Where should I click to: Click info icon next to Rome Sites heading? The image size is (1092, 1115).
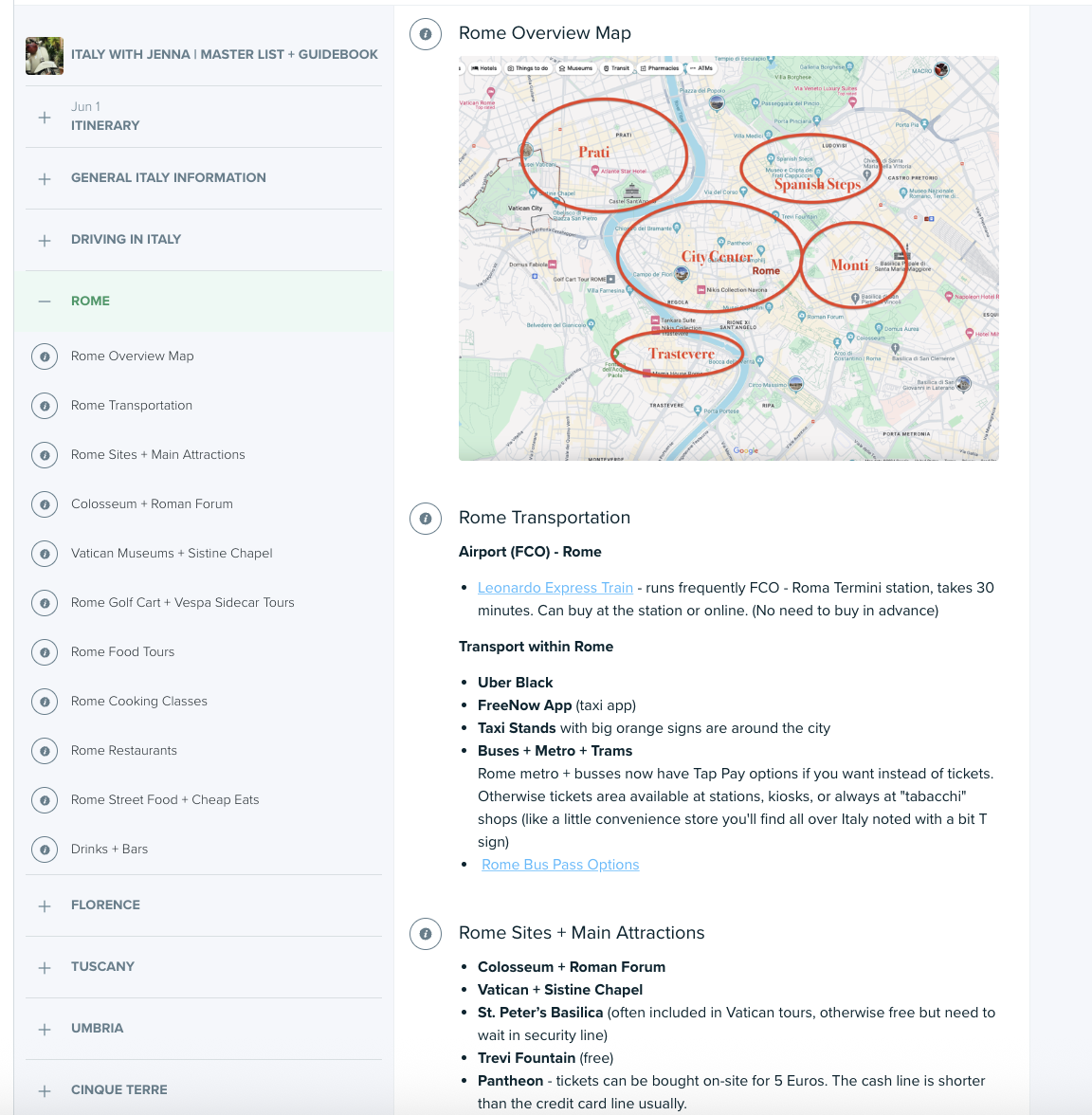(426, 934)
